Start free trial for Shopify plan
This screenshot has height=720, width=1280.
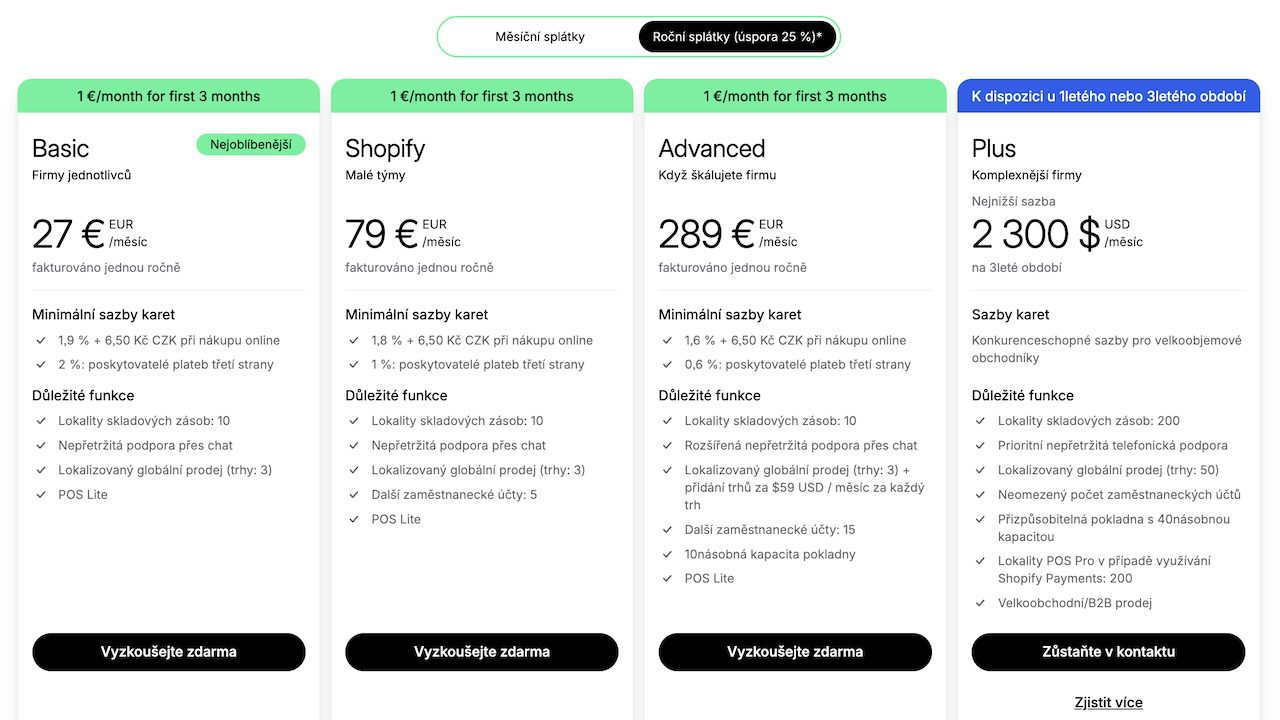(x=482, y=652)
